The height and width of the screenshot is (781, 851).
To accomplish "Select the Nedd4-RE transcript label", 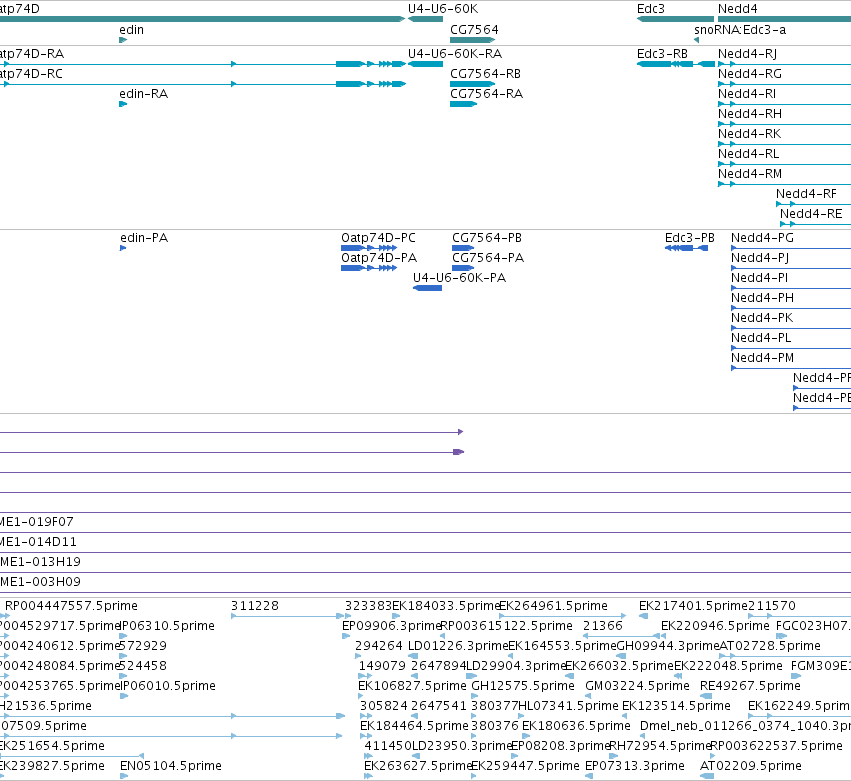I will pyautogui.click(x=811, y=214).
